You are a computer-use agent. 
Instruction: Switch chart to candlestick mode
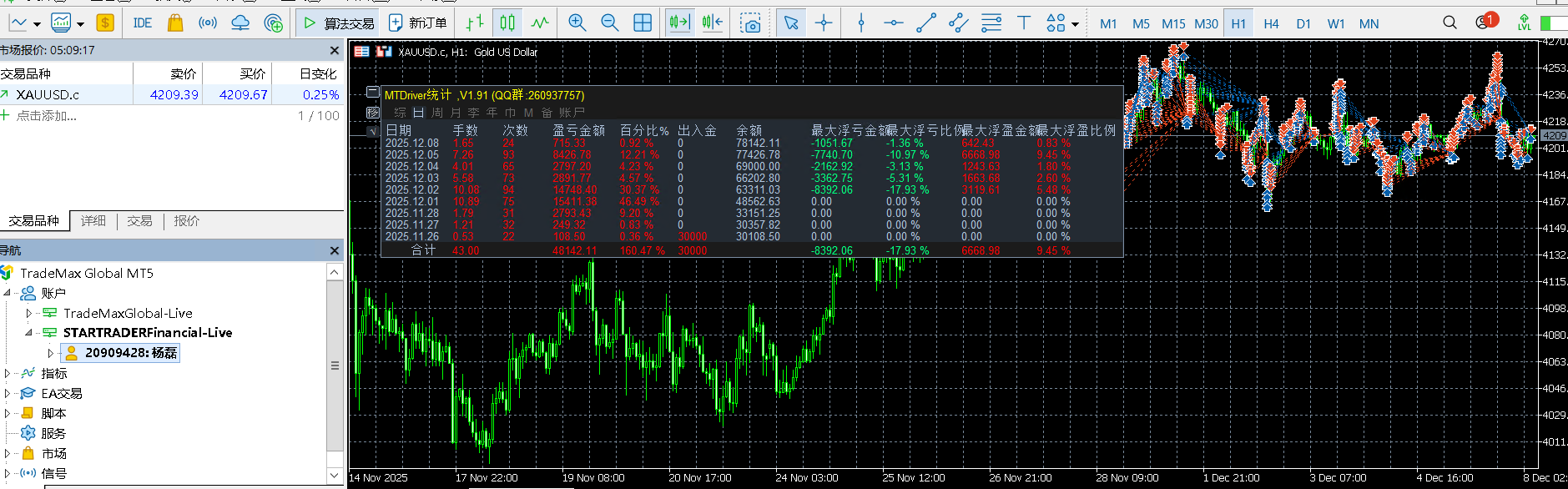pos(507,23)
